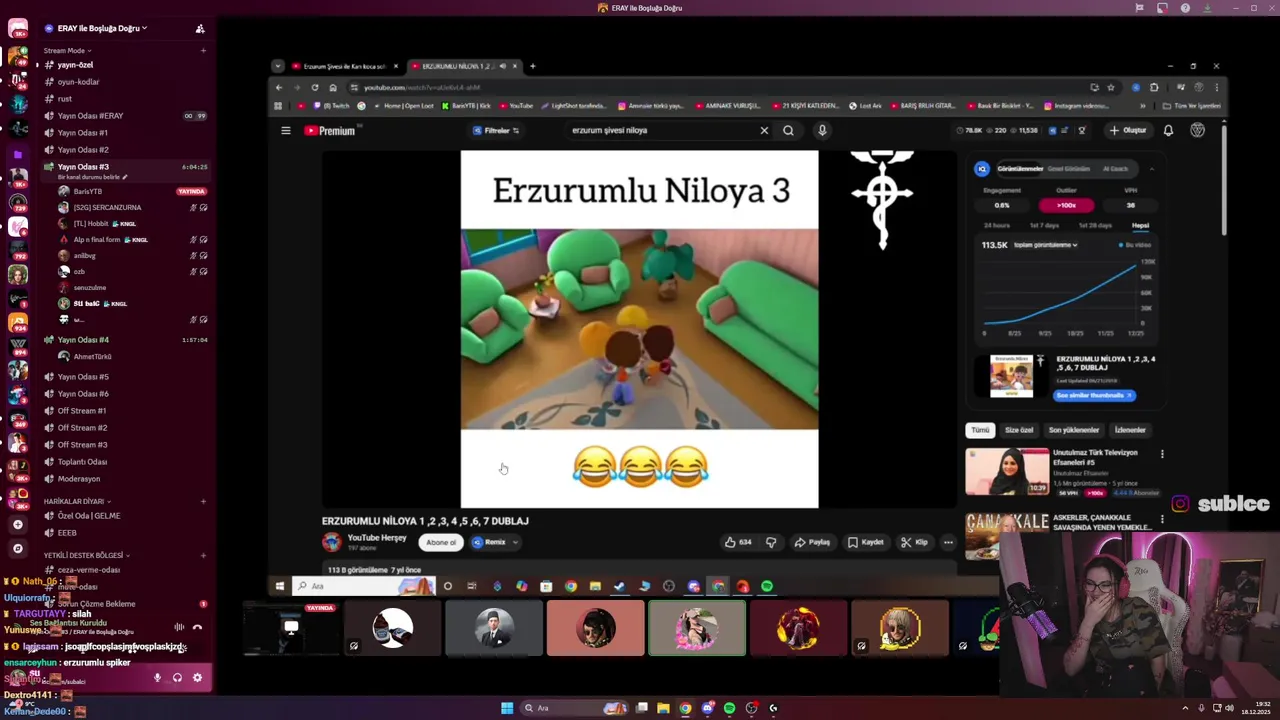
Task: Click Add a Server plus icon
Action: (x=17, y=524)
